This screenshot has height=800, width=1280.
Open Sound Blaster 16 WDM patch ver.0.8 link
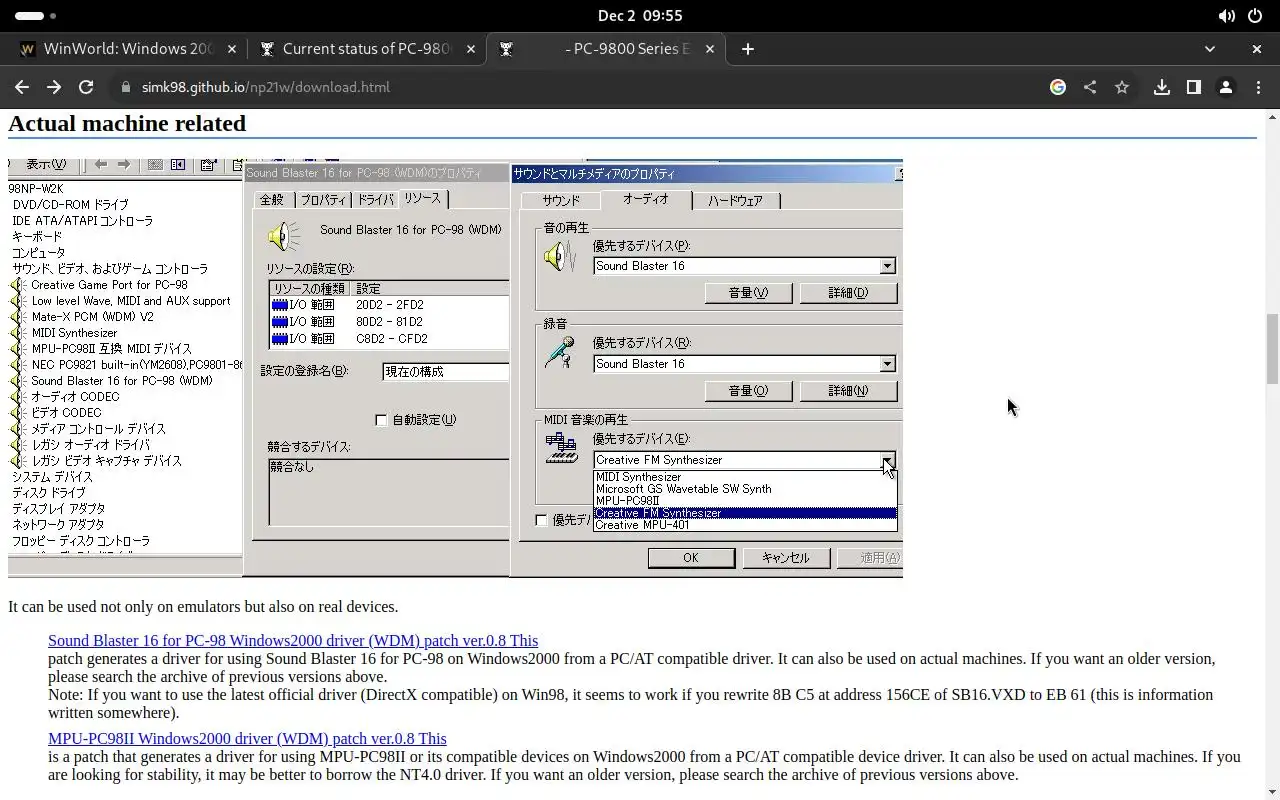pyautogui.click(x=293, y=640)
